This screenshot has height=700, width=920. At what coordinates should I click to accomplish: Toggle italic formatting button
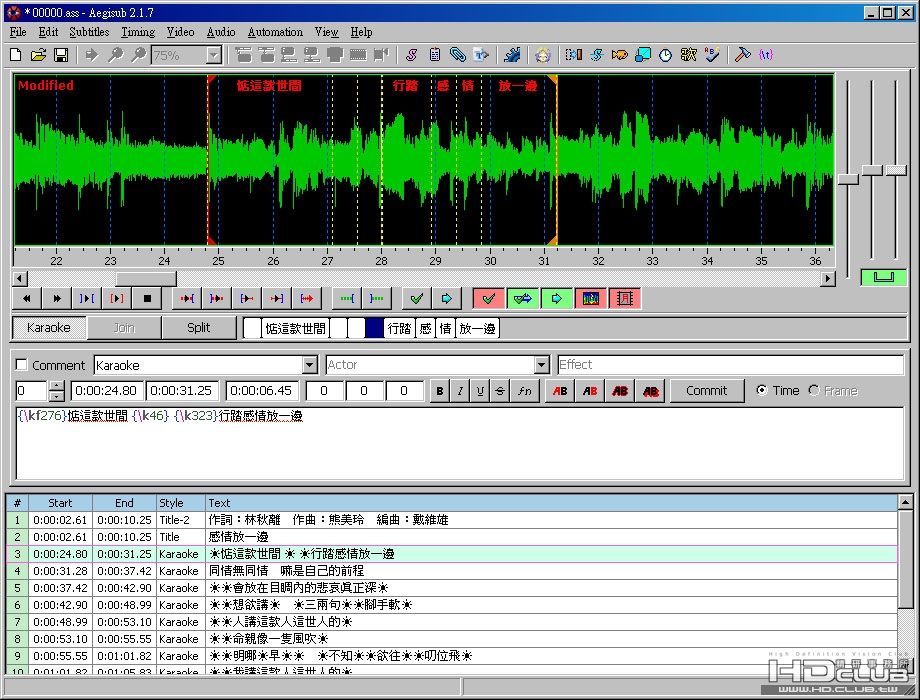click(460, 391)
